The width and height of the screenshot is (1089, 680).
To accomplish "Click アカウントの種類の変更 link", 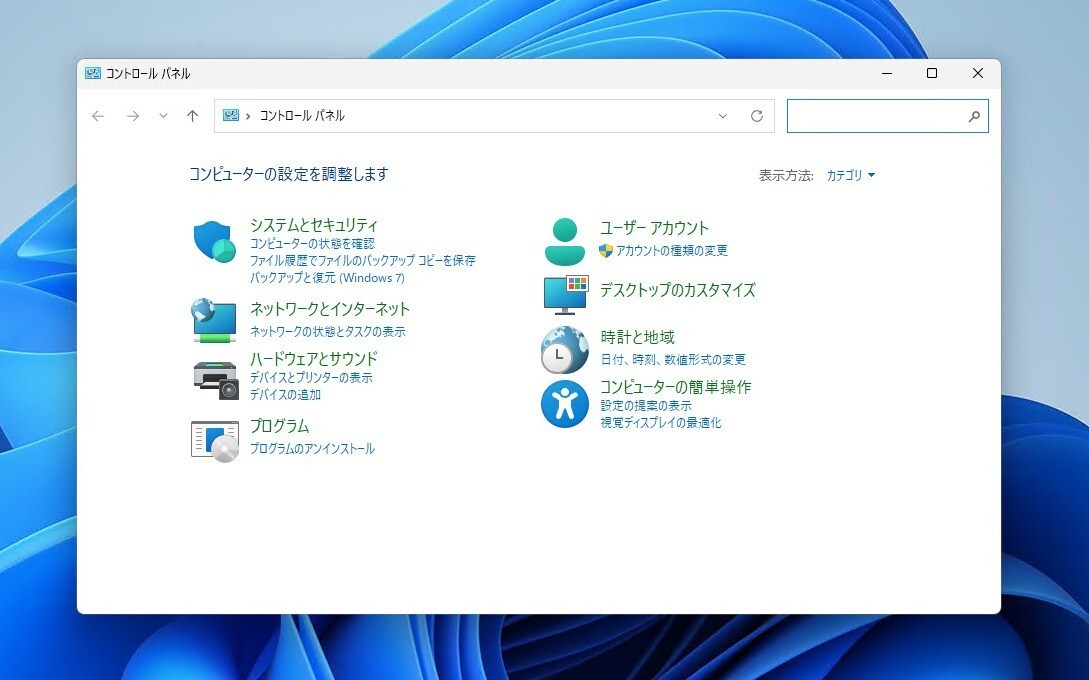I will coord(671,251).
